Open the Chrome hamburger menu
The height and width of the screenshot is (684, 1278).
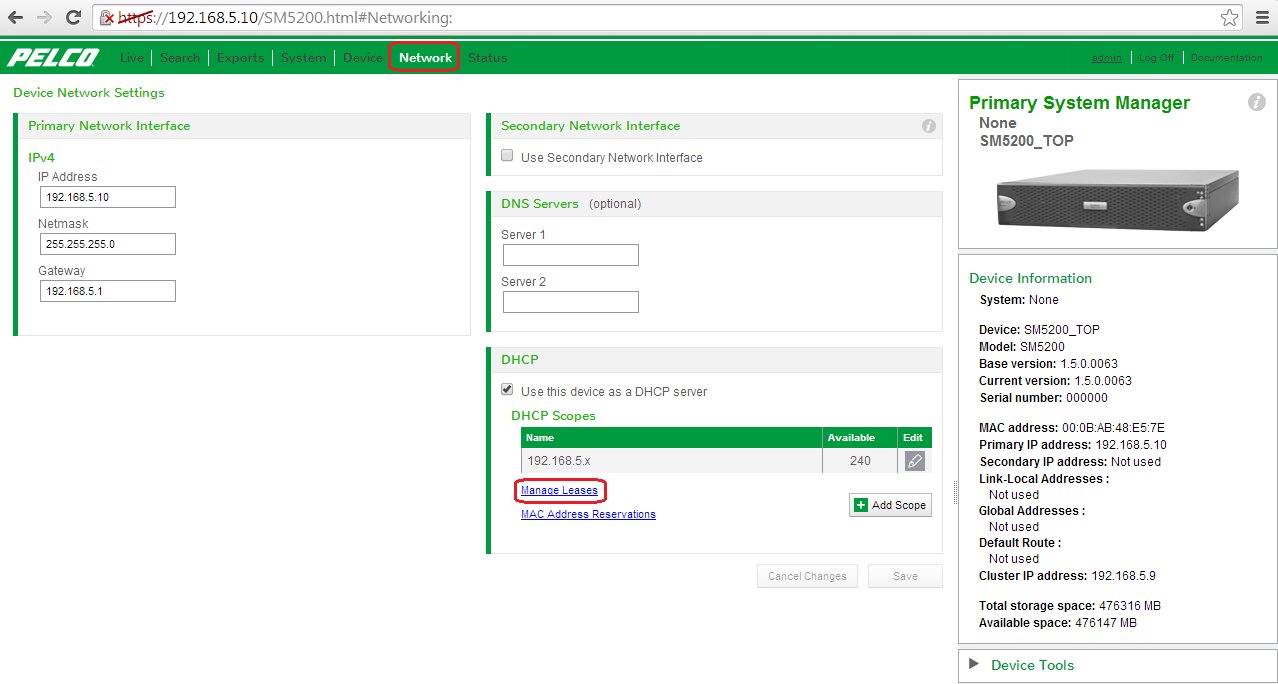(x=1262, y=18)
